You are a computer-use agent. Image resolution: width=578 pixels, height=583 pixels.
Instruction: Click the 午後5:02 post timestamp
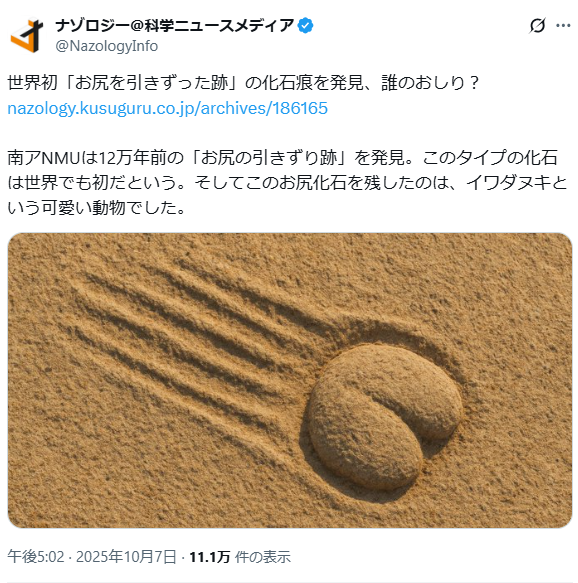tap(36, 557)
